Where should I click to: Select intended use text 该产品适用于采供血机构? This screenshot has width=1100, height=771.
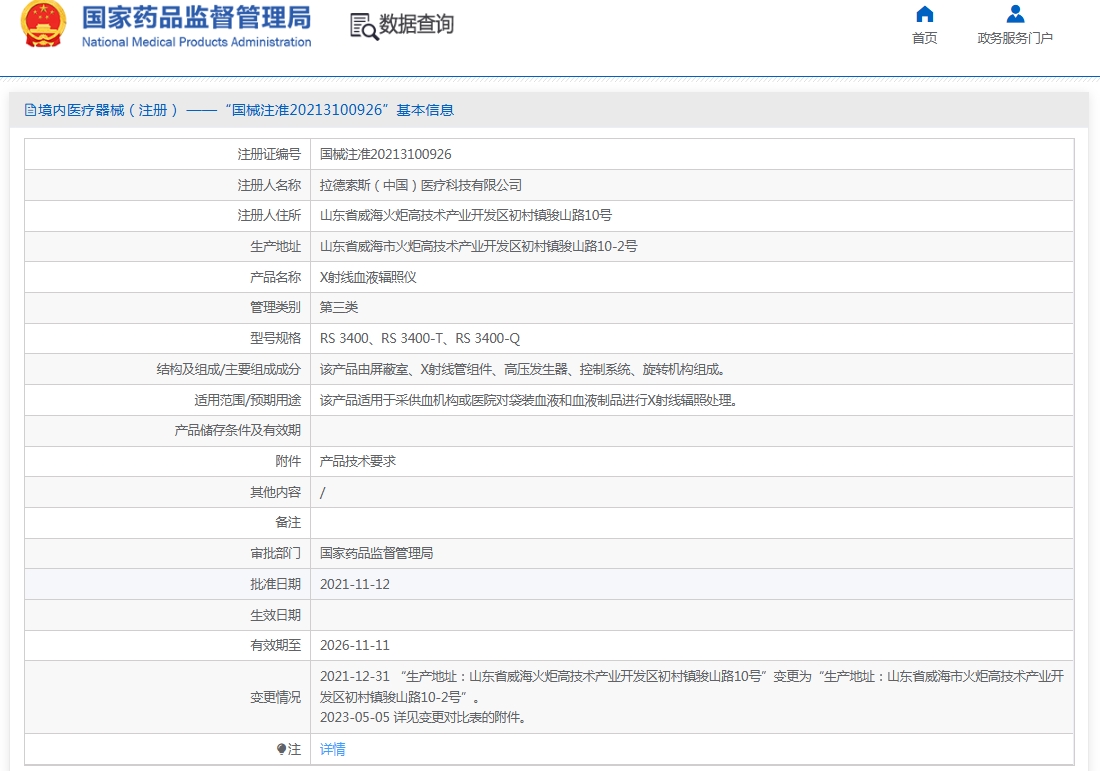pyautogui.click(x=529, y=400)
